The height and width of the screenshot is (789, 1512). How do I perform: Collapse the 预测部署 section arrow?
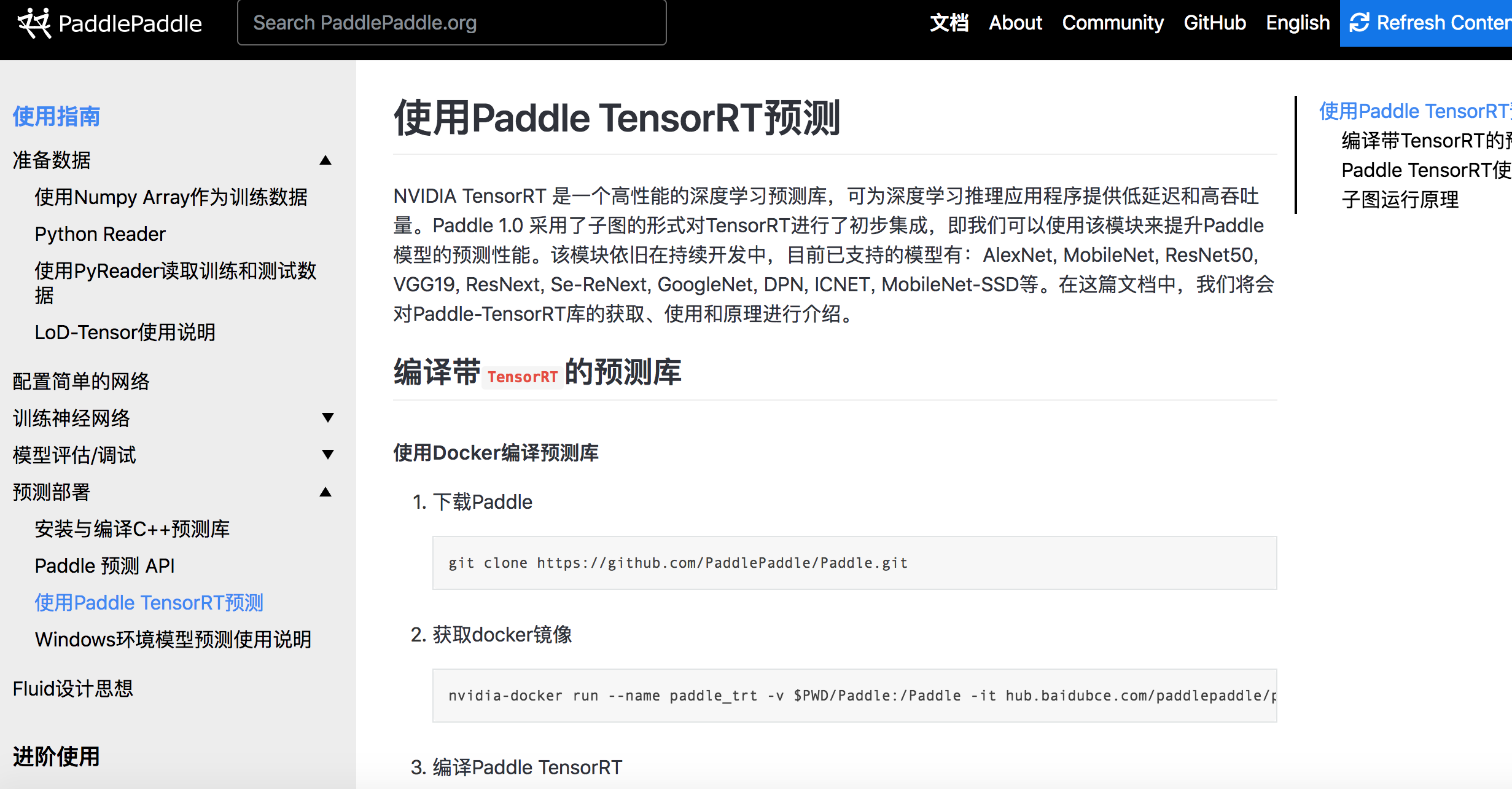(x=326, y=492)
